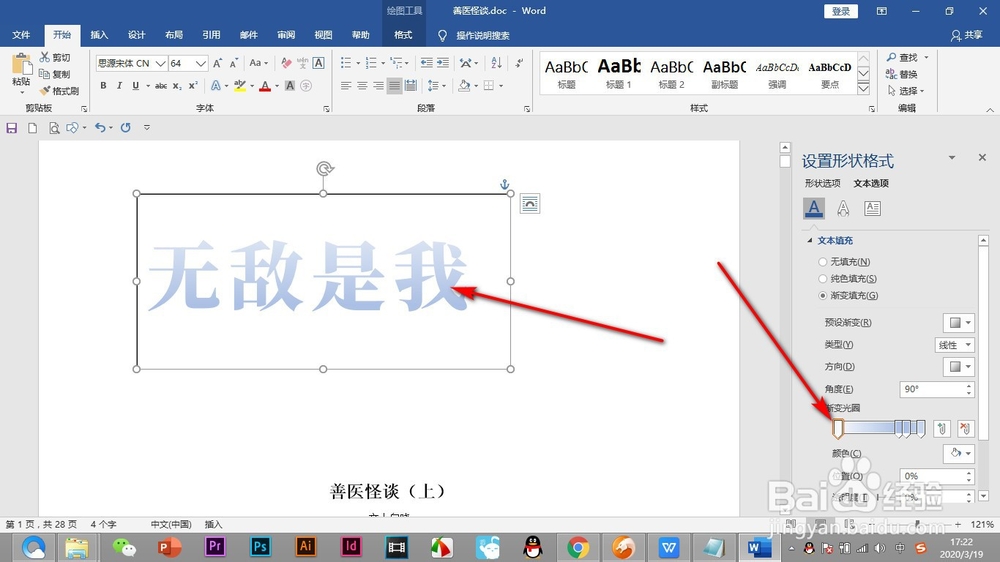
Task: Sort paragraph A to Z
Action: [496, 63]
